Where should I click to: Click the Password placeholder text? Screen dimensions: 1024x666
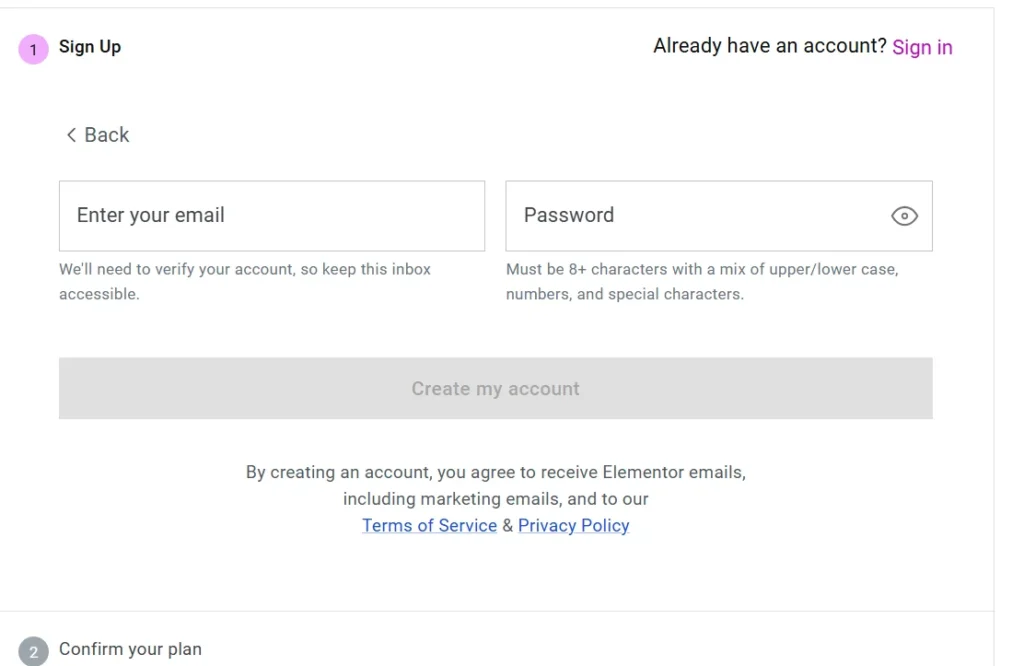[x=569, y=215]
